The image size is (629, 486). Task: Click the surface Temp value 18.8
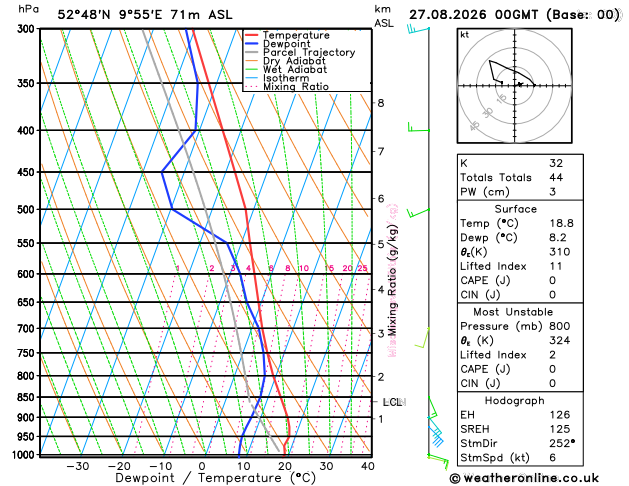point(561,223)
